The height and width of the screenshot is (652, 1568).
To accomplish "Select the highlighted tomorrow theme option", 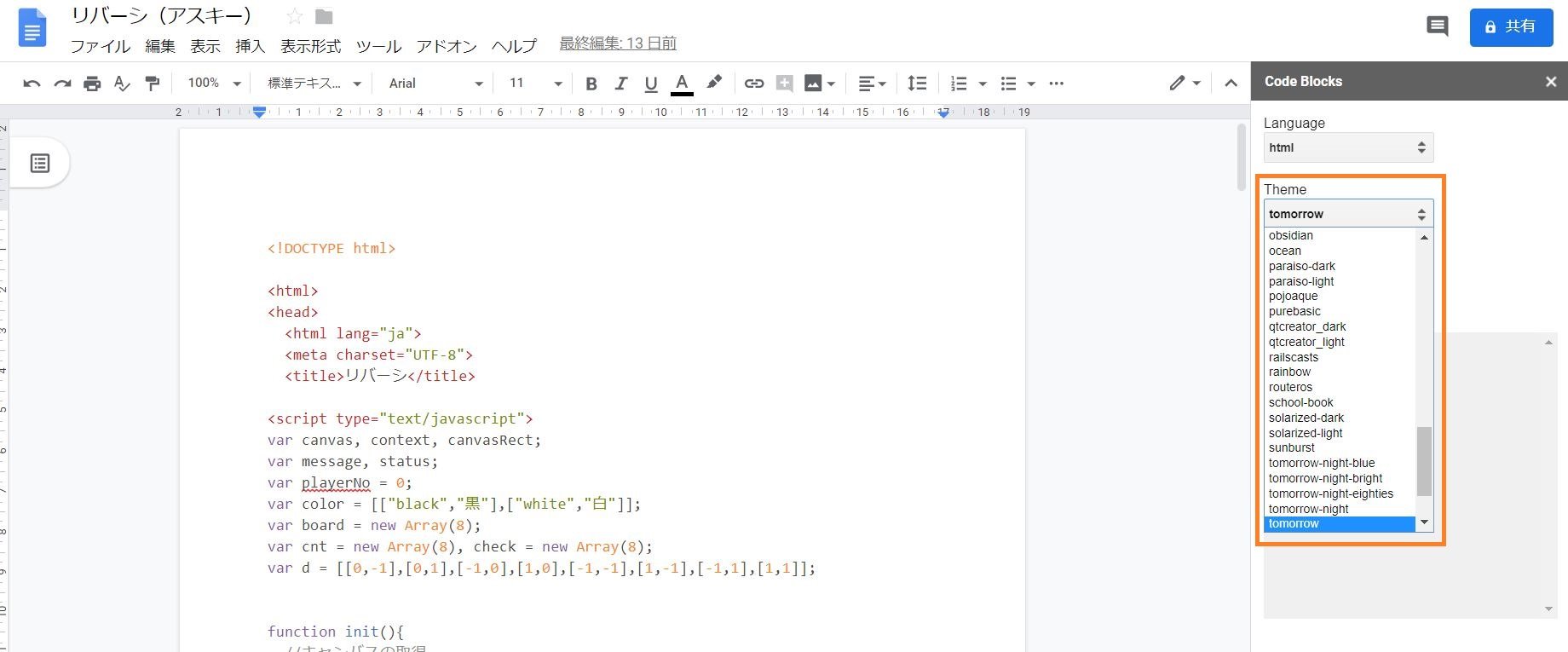I will pyautogui.click(x=1340, y=523).
